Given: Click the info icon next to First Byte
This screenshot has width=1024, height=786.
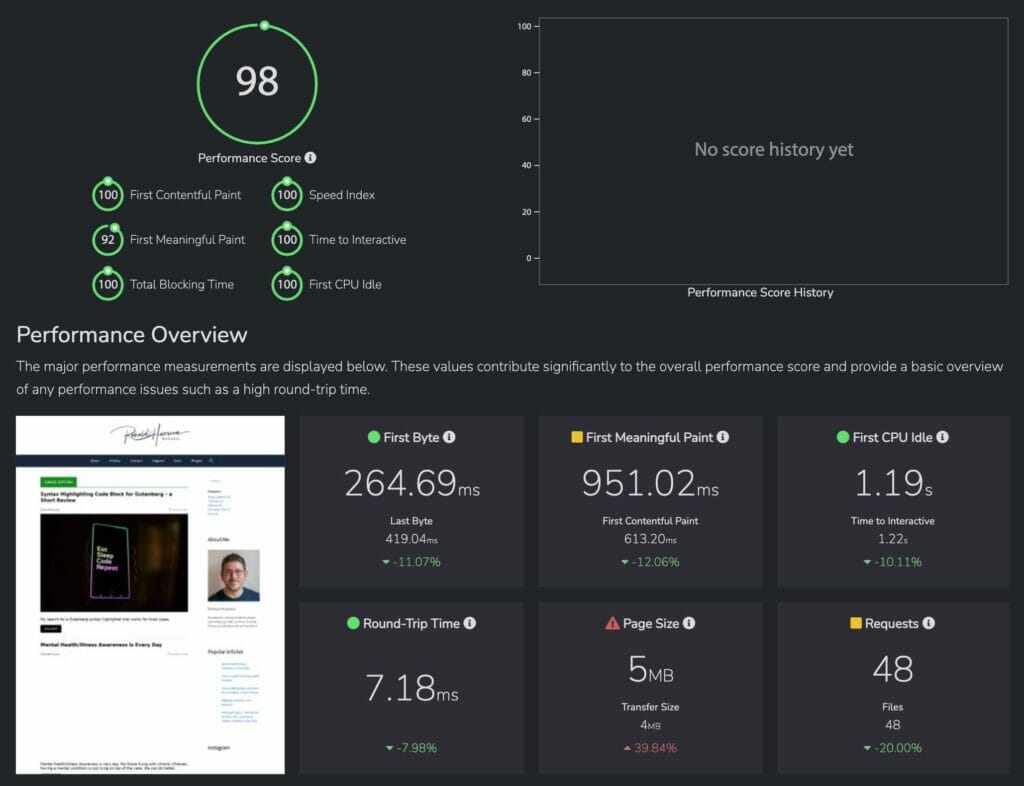Looking at the screenshot, I should [449, 437].
